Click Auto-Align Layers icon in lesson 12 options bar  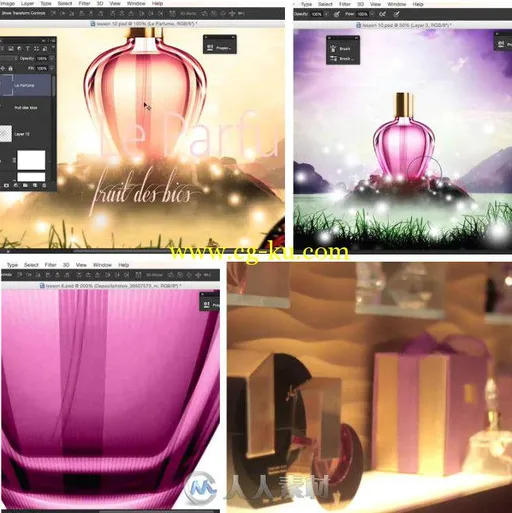pos(172,13)
